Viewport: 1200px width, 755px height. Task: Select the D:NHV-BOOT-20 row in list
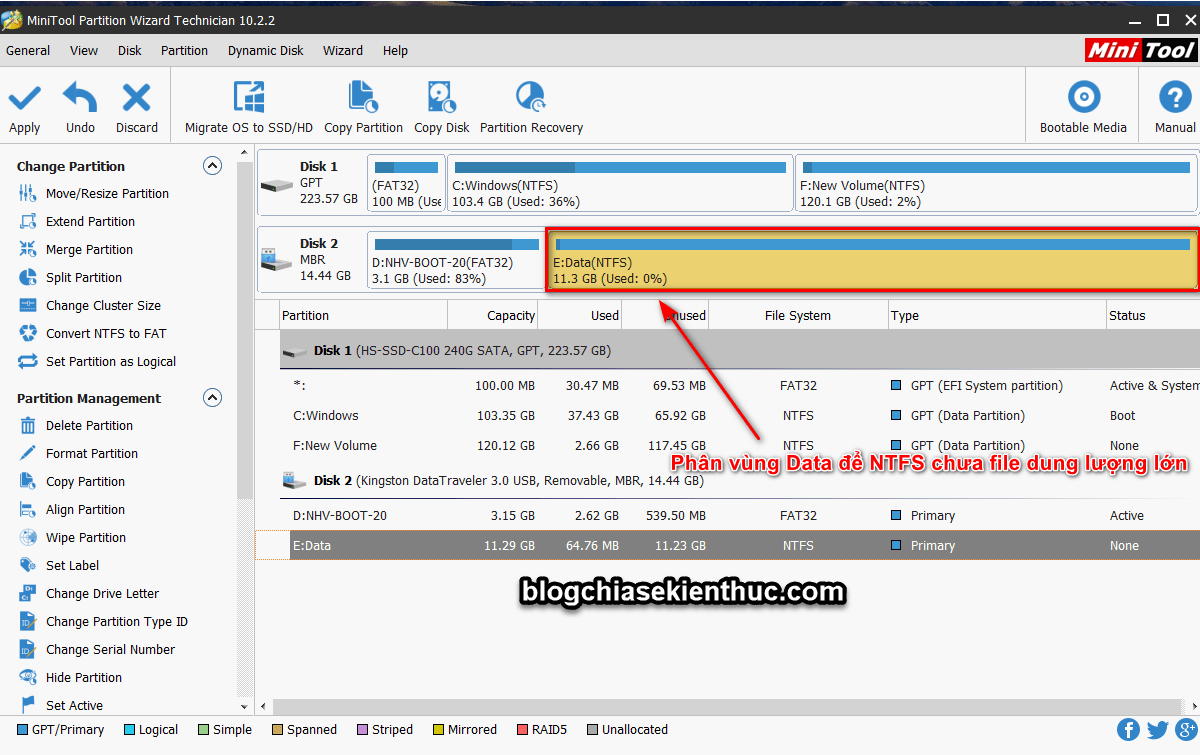pos(727,516)
